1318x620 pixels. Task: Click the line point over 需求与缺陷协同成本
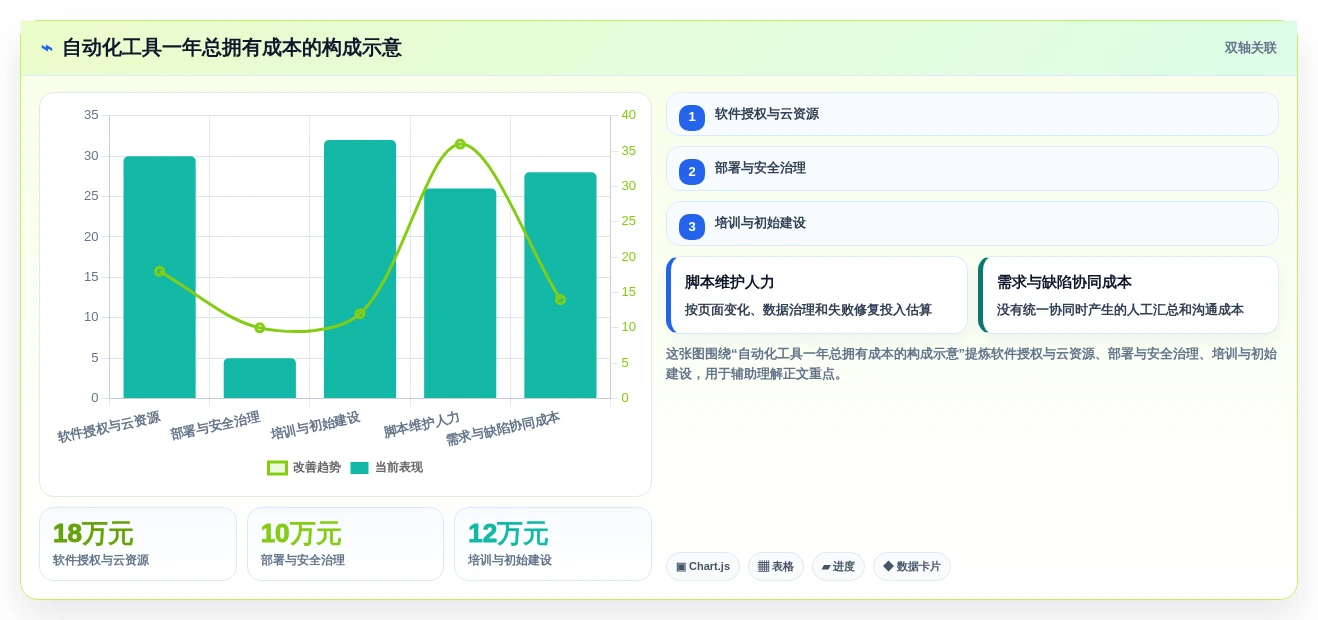[x=560, y=299]
